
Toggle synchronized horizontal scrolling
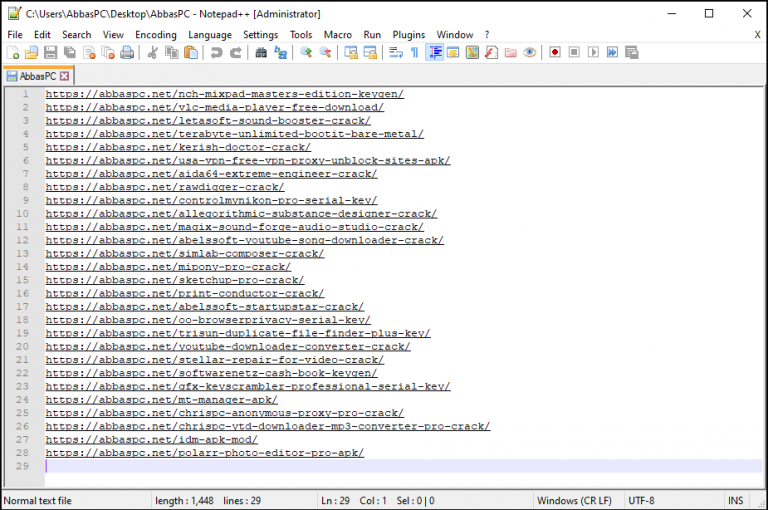(370, 52)
